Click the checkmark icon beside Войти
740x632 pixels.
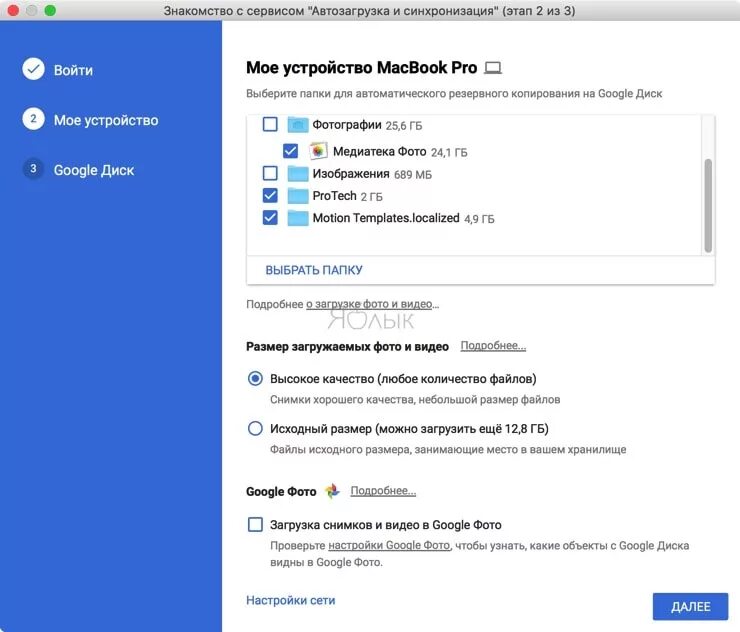(x=34, y=69)
